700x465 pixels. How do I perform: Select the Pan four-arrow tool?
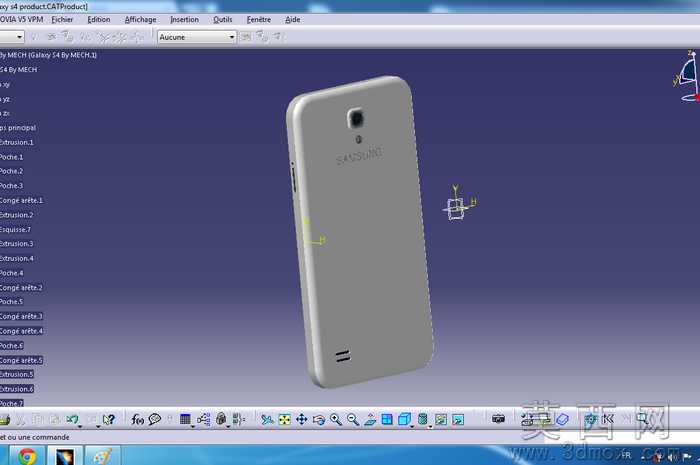[302, 419]
